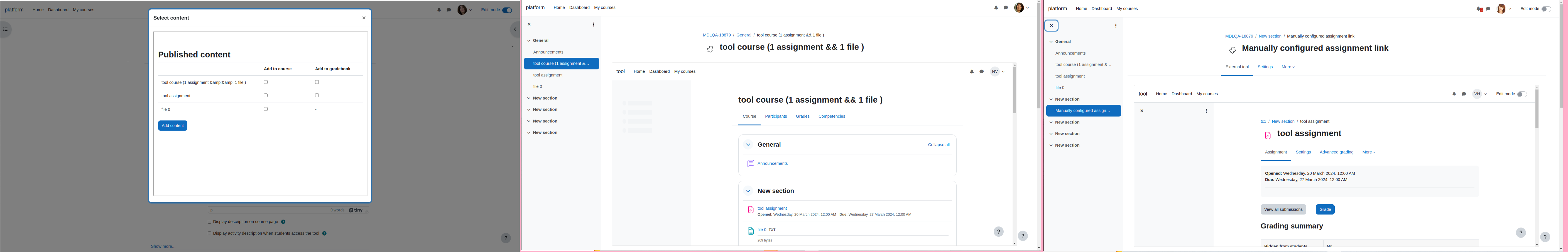Viewport: 1568px width, 252px height.
Task: Close the Select content dialog
Action: coord(364,18)
